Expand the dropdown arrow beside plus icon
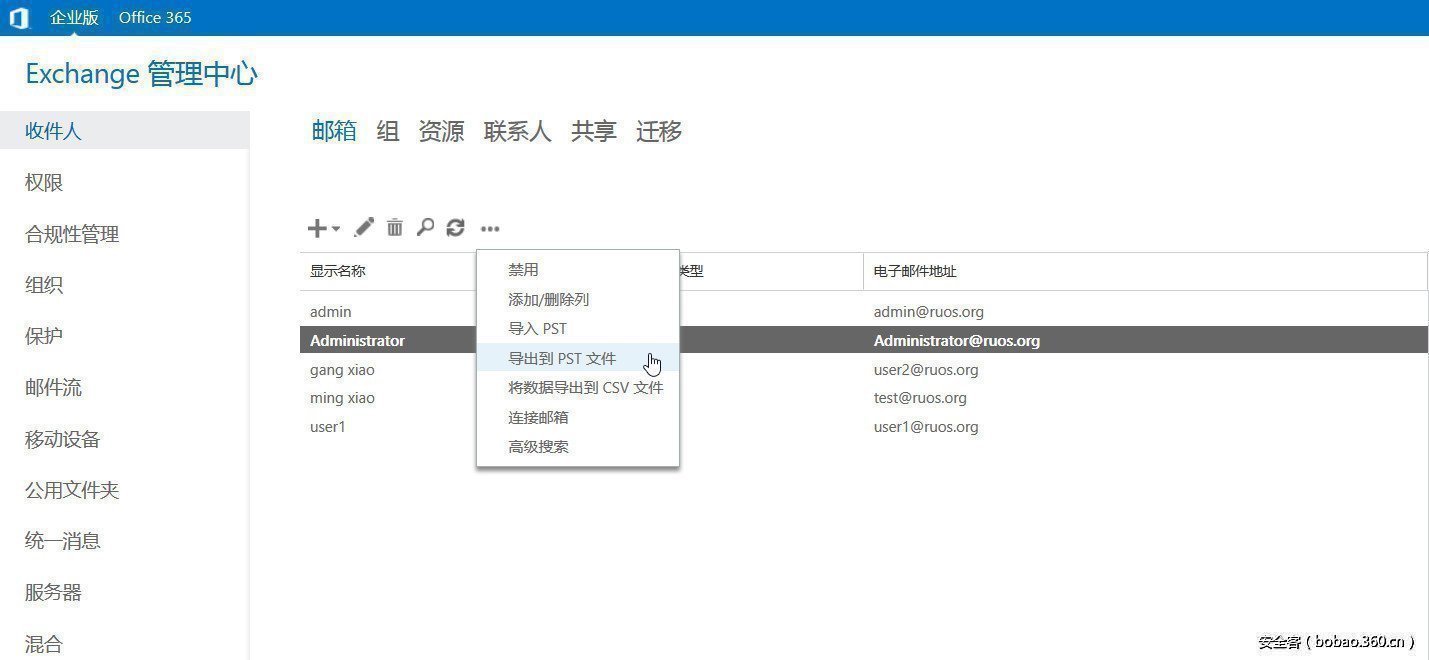The height and width of the screenshot is (660, 1429). tap(336, 229)
